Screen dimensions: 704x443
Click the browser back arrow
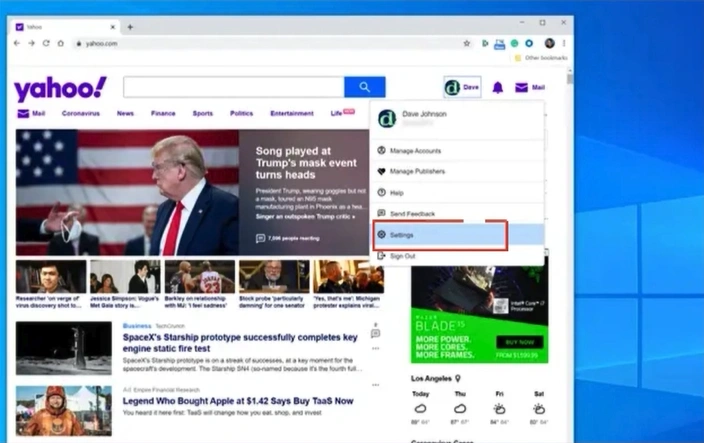coord(17,44)
